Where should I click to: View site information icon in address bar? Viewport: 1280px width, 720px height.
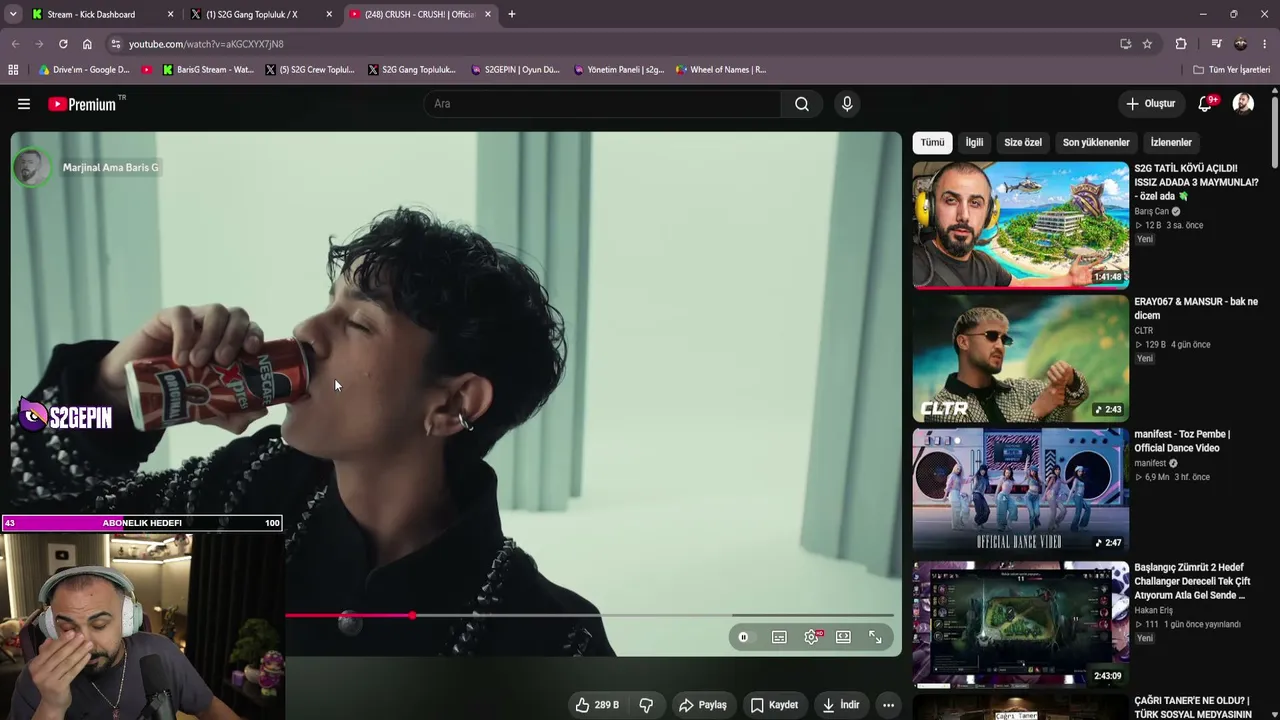coord(116,44)
